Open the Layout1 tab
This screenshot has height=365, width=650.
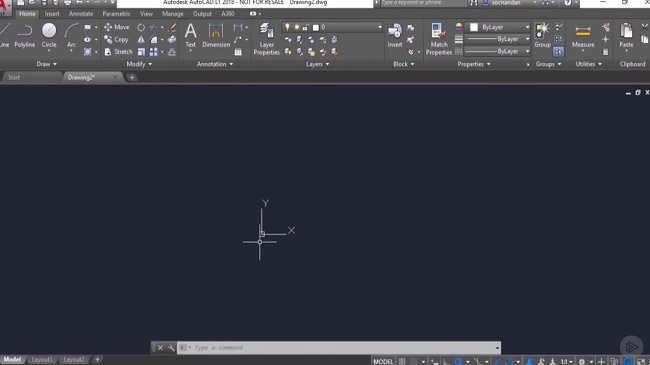coord(42,360)
